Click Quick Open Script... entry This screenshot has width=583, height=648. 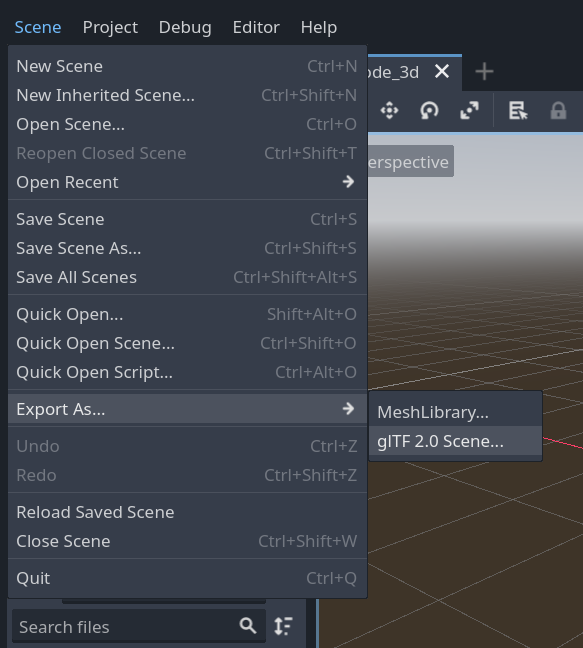(188, 372)
